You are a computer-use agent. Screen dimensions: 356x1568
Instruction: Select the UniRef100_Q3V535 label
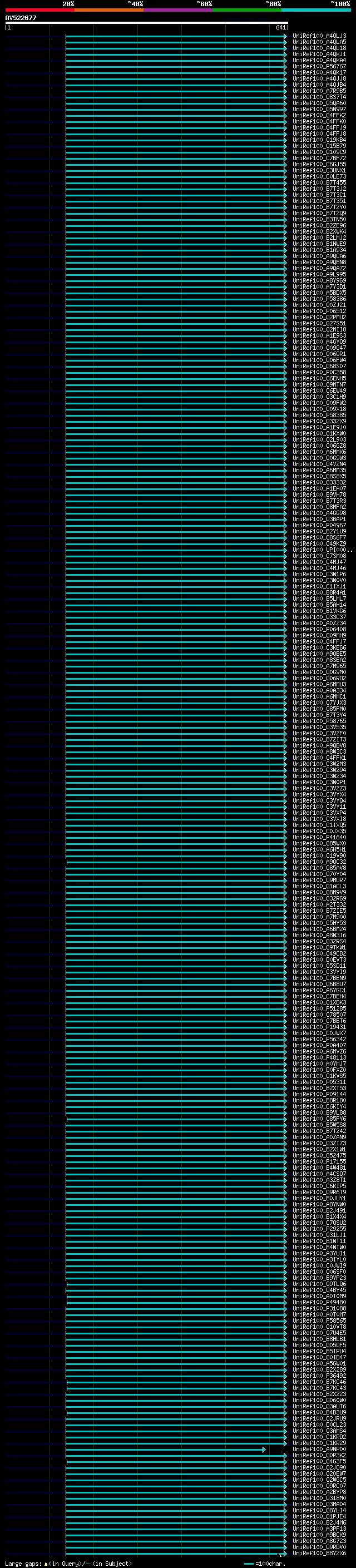point(319,728)
